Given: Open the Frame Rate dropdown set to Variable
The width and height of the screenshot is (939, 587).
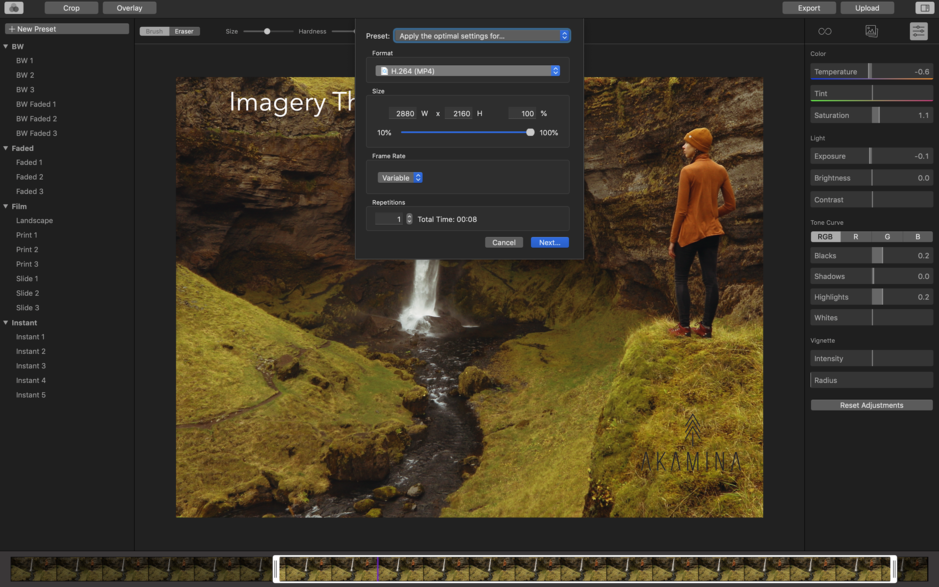Looking at the screenshot, I should [400, 177].
